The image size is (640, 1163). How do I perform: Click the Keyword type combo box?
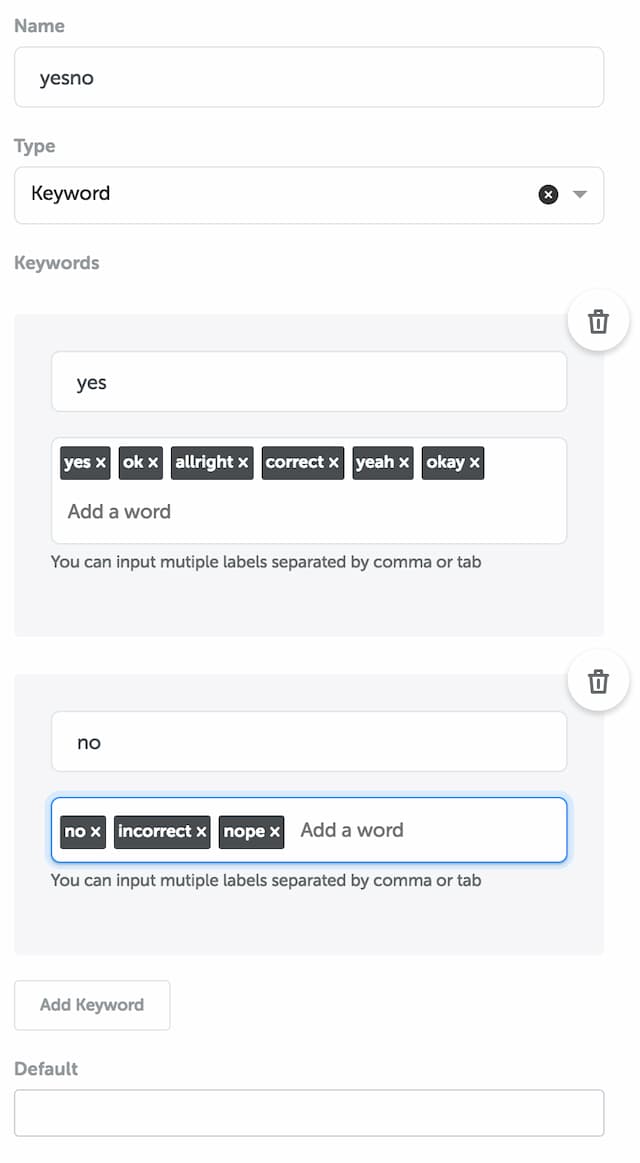click(x=309, y=195)
